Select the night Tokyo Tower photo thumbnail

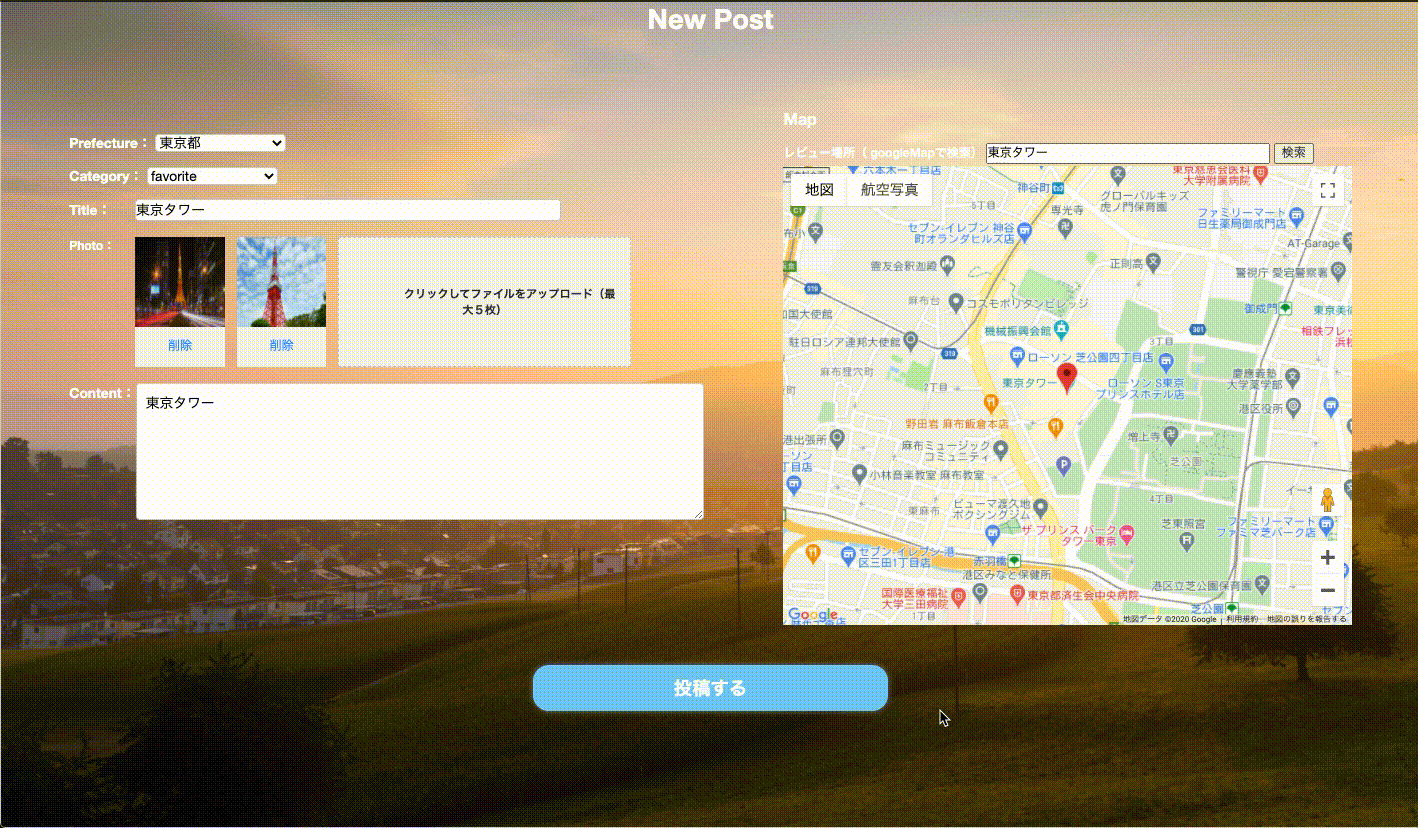(180, 282)
